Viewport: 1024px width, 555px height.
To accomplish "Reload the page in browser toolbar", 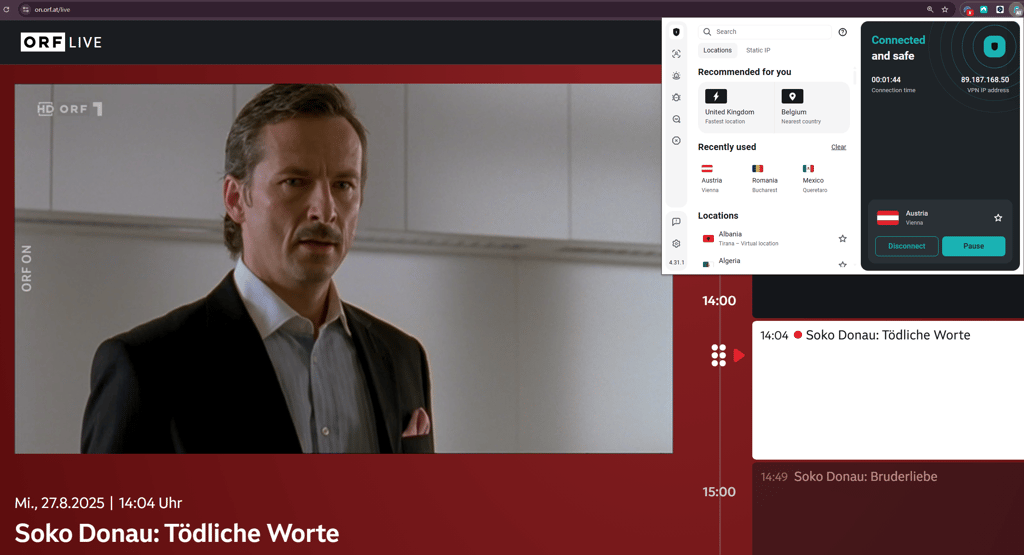I will coord(7,9).
